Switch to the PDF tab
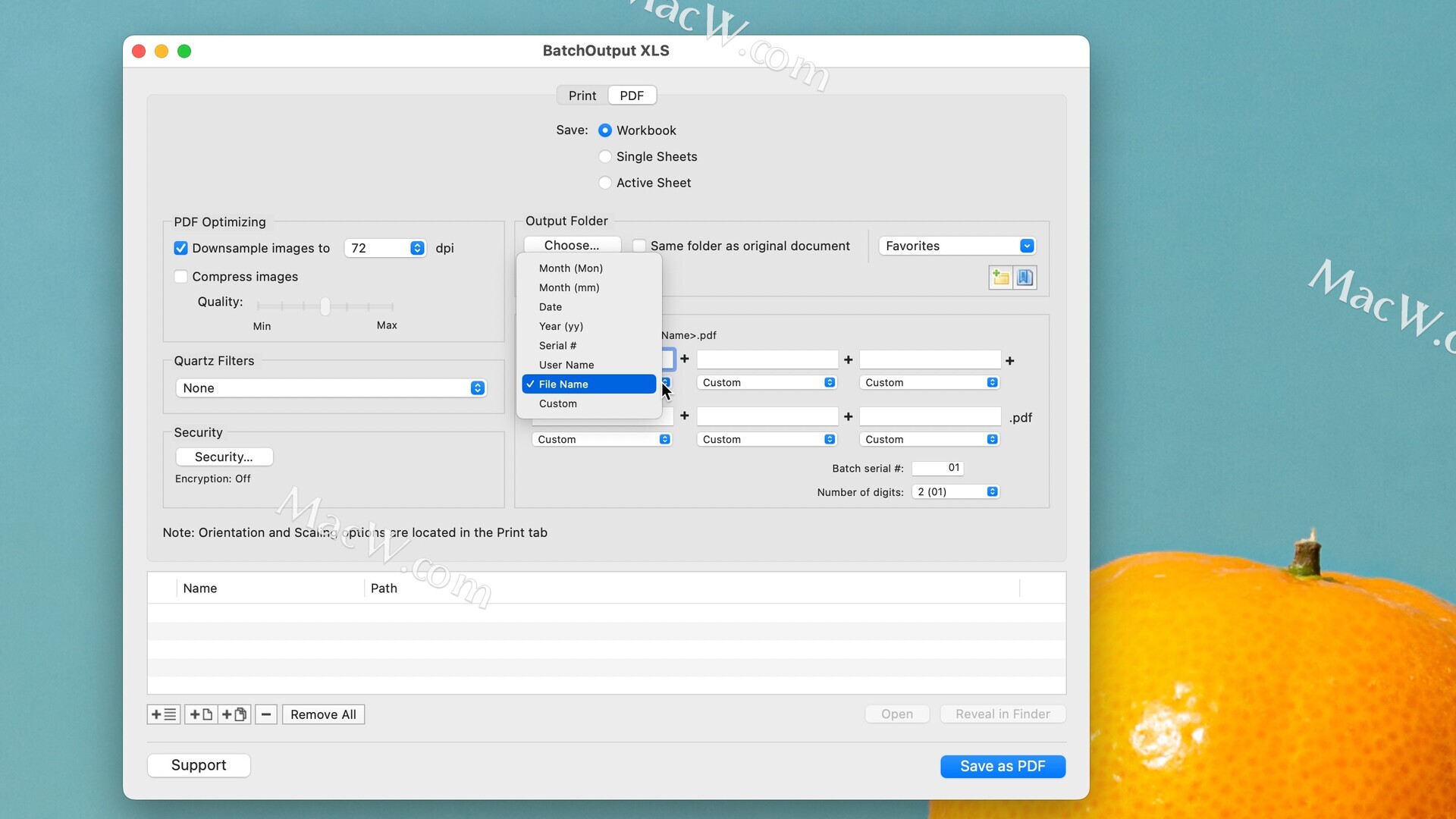The width and height of the screenshot is (1456, 819). tap(632, 96)
